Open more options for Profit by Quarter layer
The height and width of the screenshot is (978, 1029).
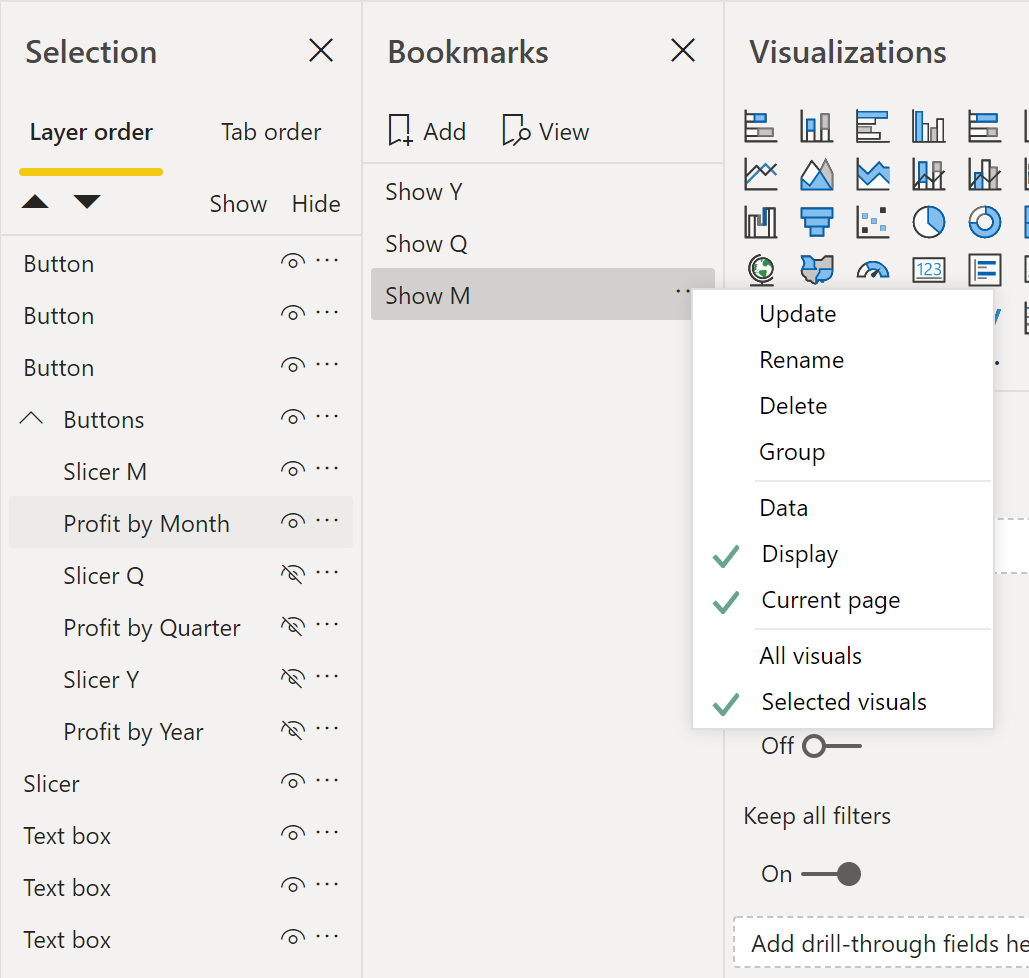[x=327, y=624]
